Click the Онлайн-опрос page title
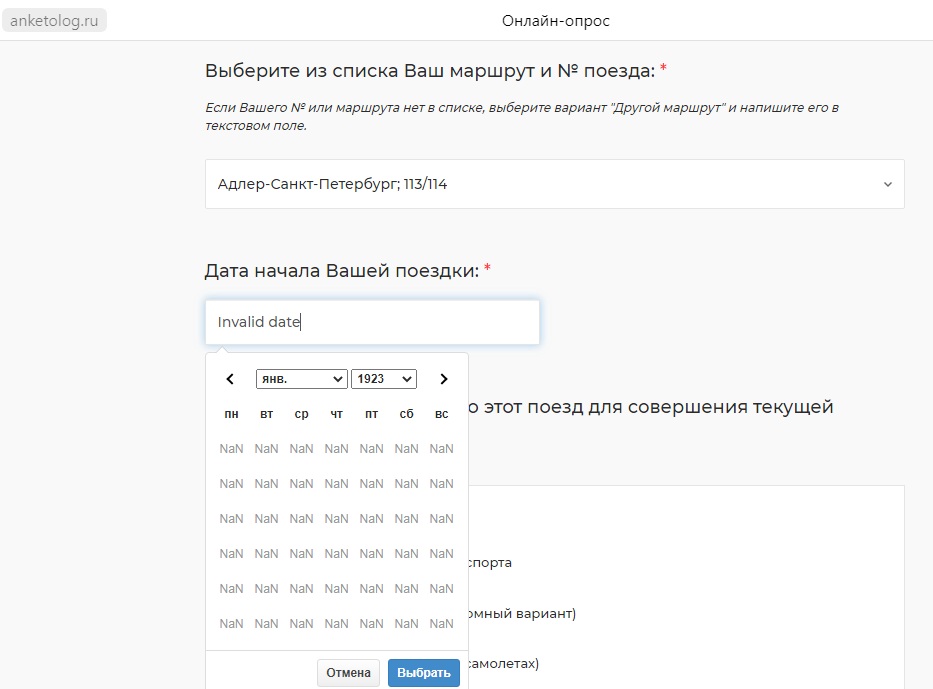Viewport: 933px width, 689px height. point(556,20)
